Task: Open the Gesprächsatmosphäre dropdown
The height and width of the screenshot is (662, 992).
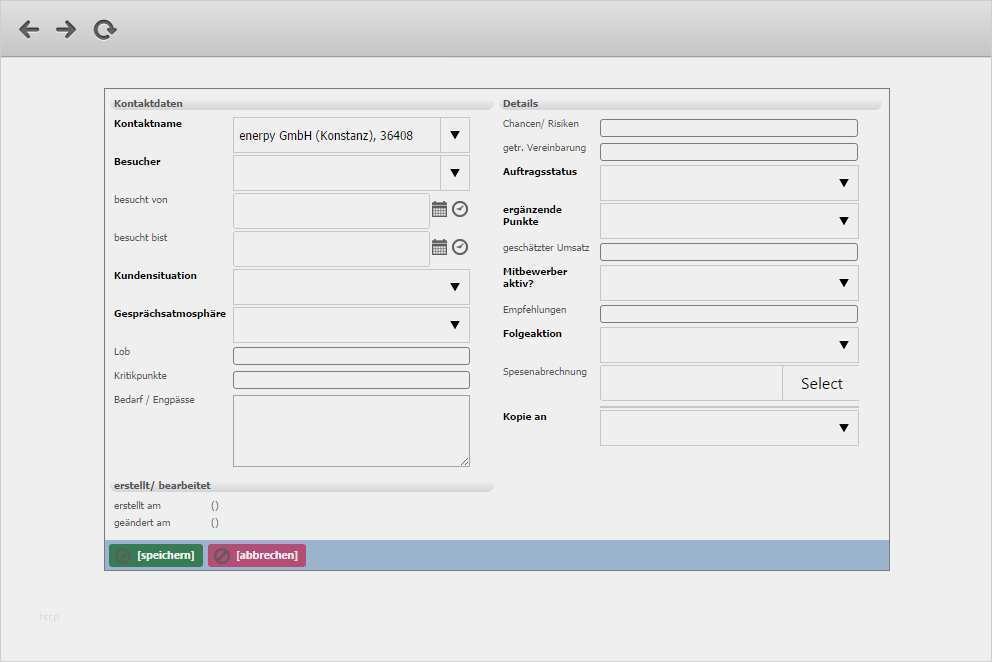Action: 351,325
